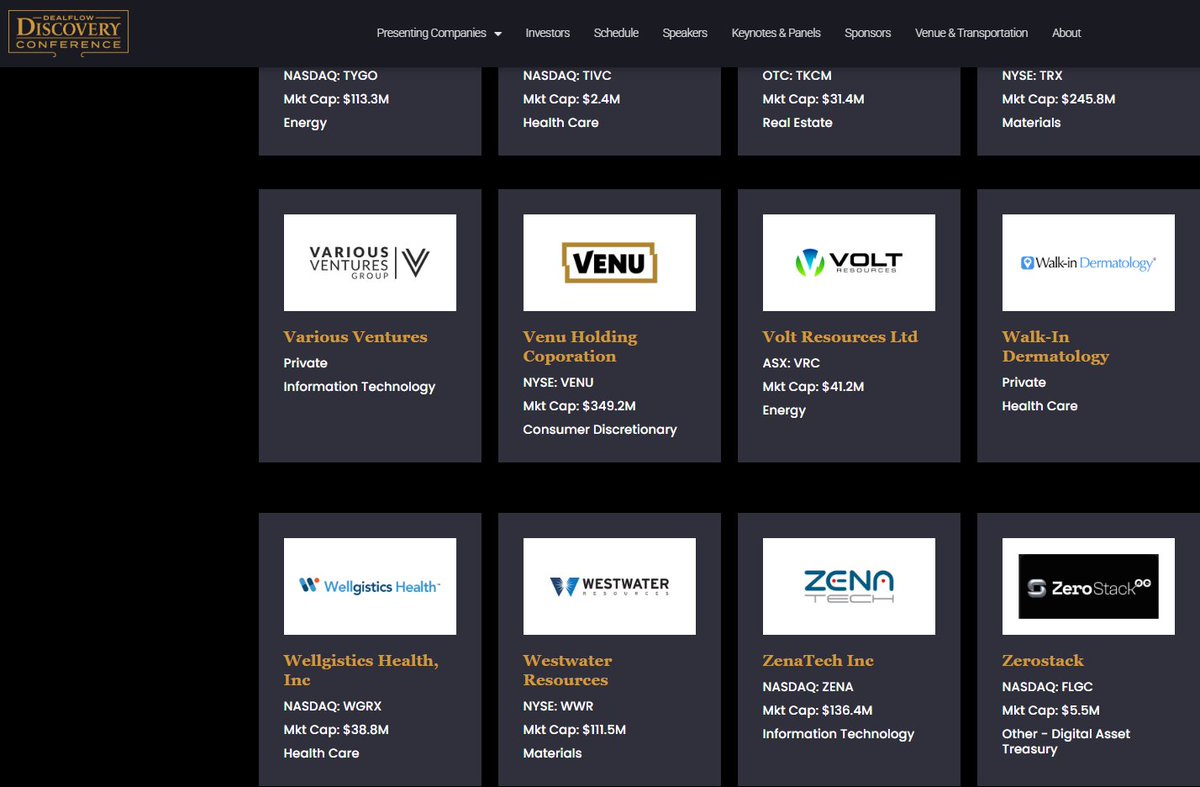Open the Sponsors page
The width and height of the screenshot is (1200, 787).
pos(868,33)
